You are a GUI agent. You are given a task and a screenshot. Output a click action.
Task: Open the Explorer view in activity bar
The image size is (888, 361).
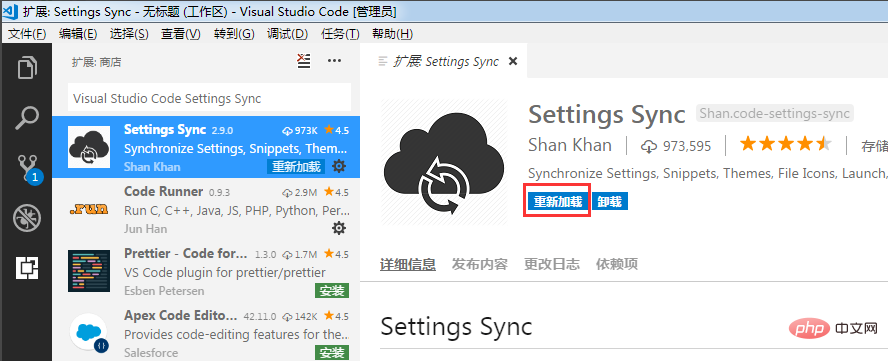(27, 68)
